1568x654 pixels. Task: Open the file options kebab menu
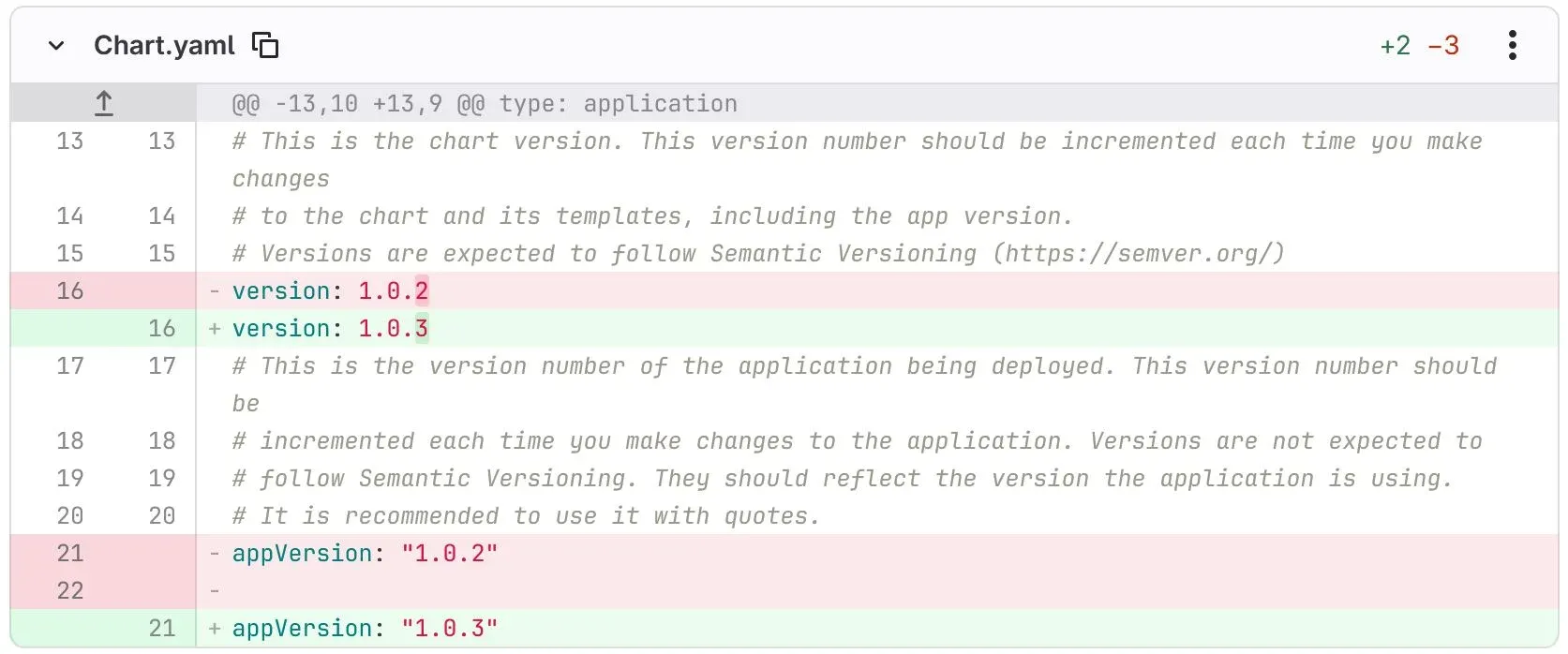1512,44
